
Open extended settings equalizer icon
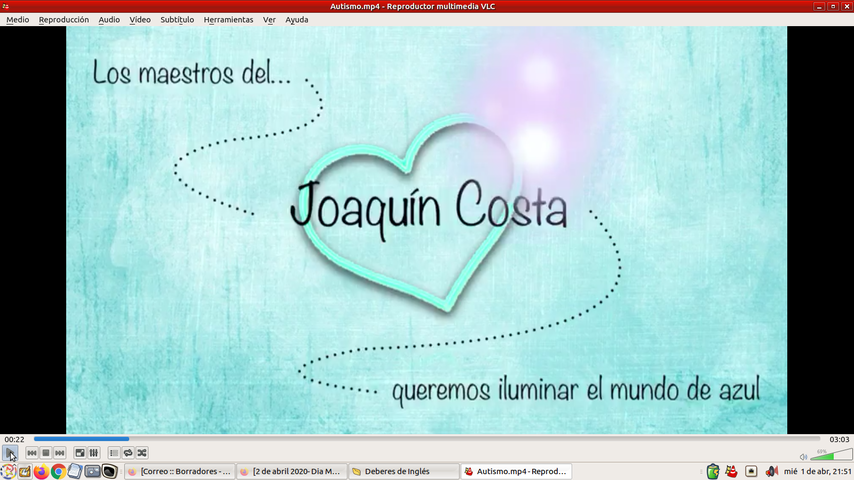94,453
